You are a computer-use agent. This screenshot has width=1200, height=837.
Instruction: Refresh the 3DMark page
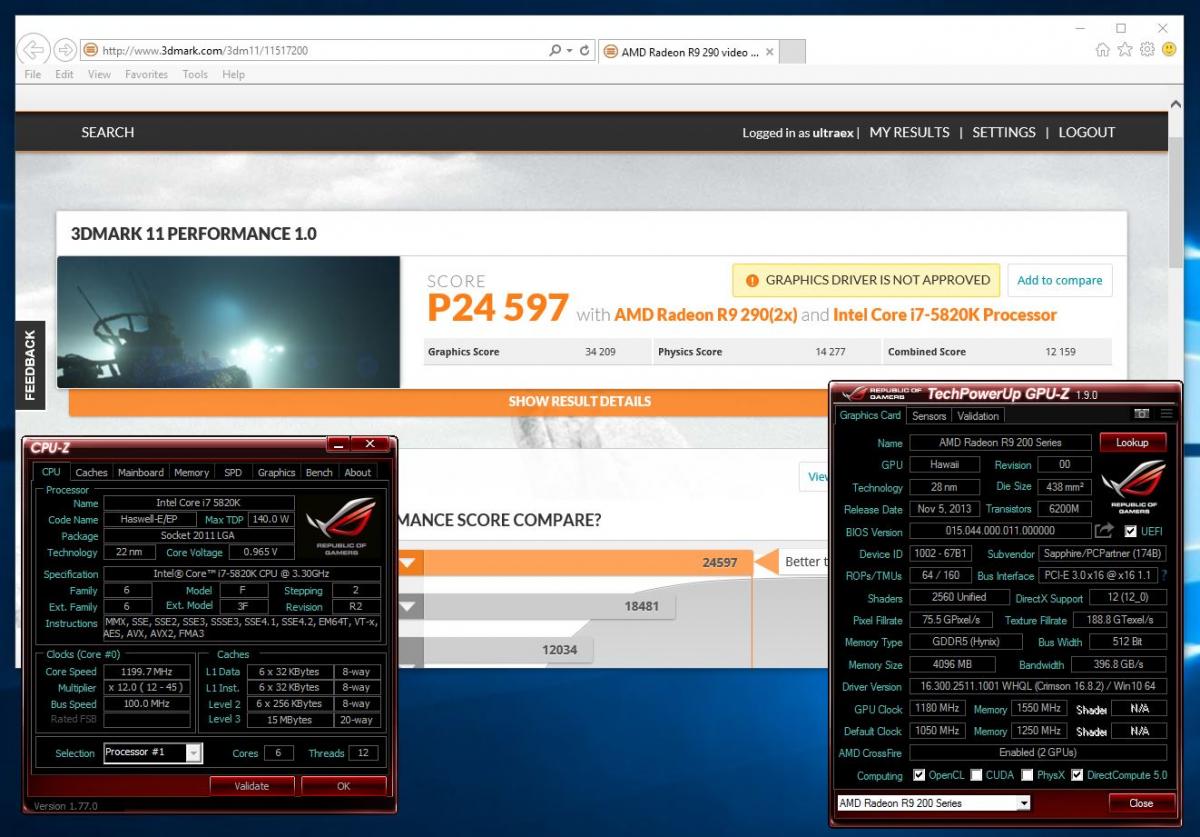585,50
